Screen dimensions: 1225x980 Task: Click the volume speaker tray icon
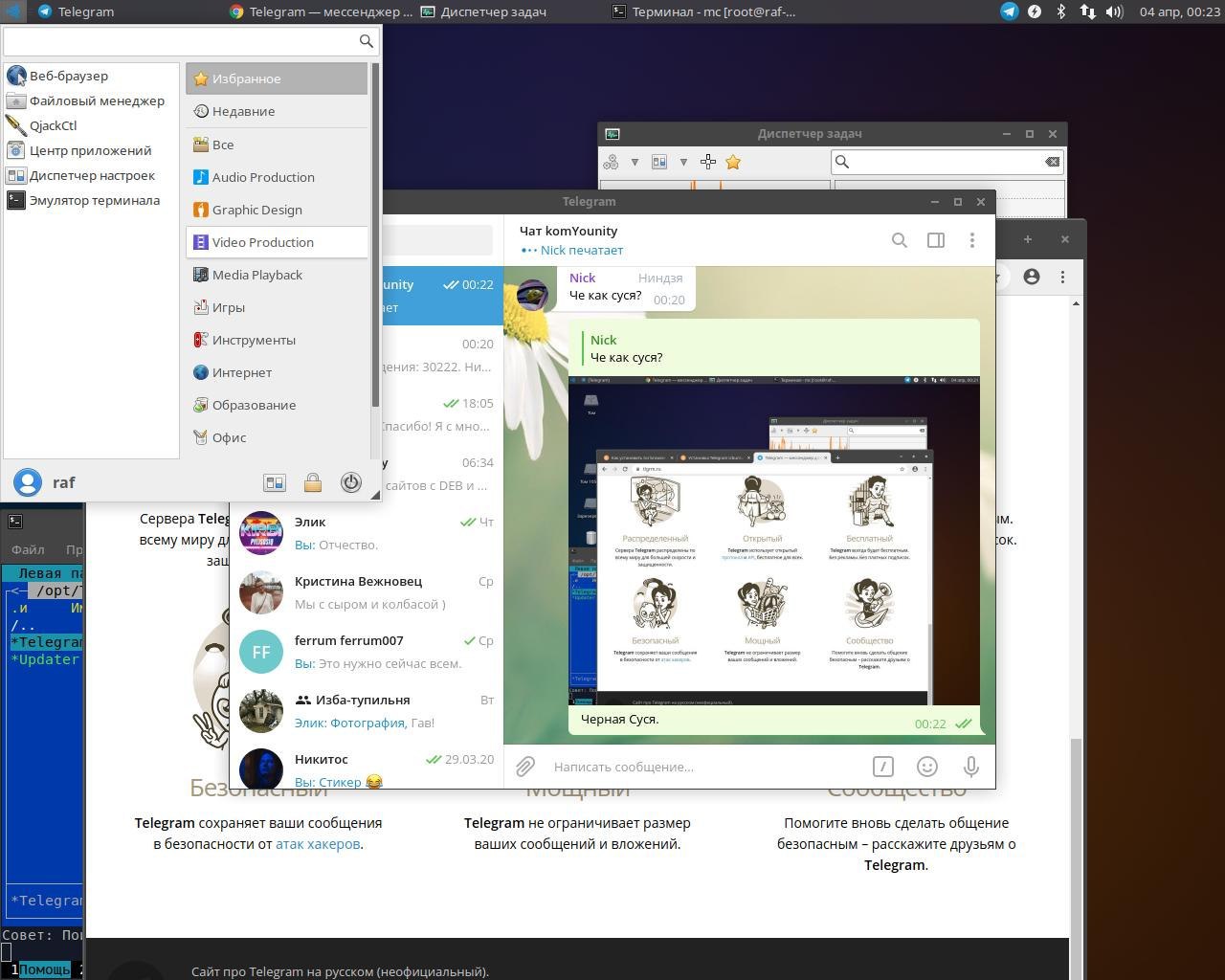1114,11
